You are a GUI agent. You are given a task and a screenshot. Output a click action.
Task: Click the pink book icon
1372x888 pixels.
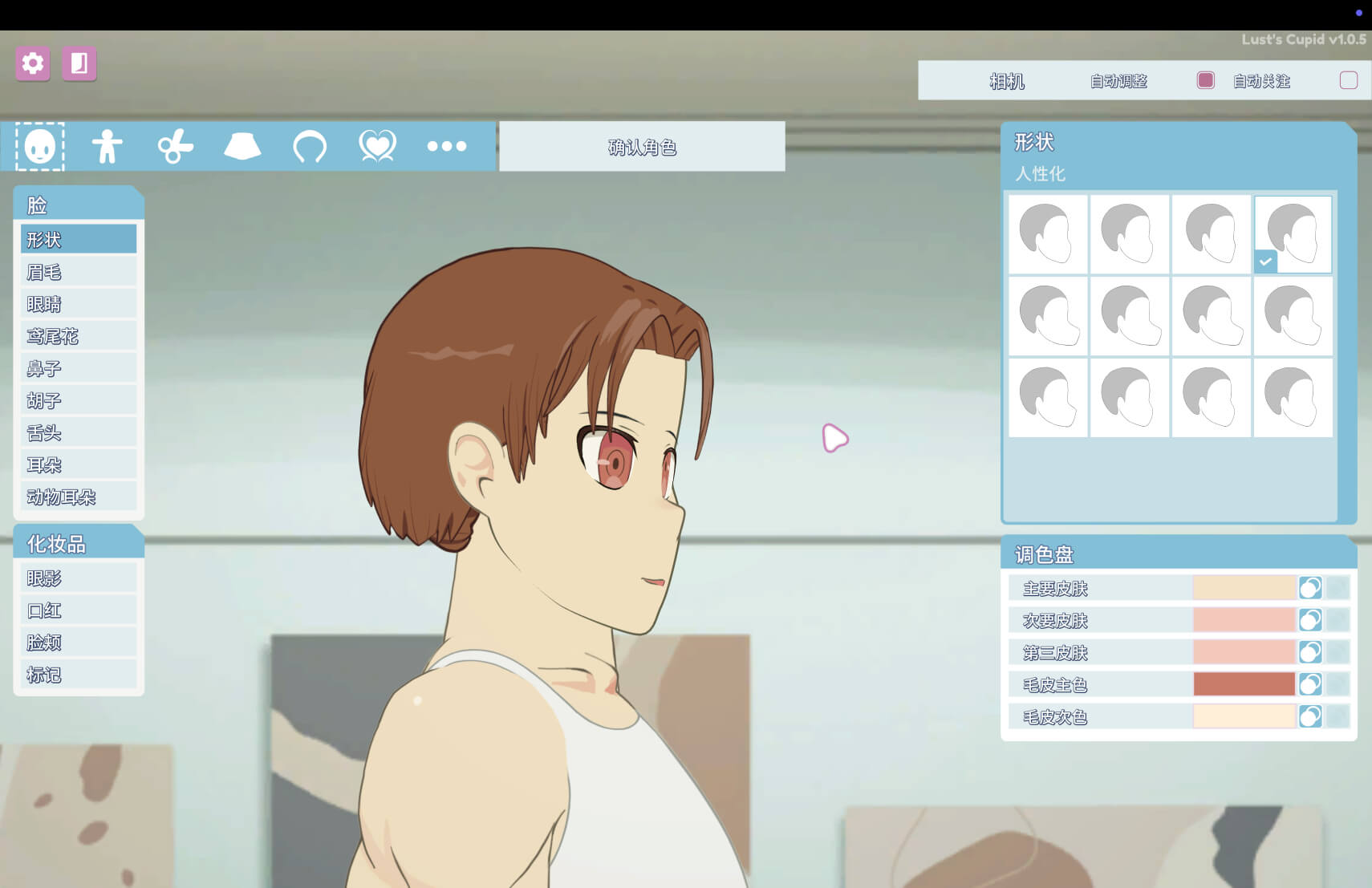point(79,63)
